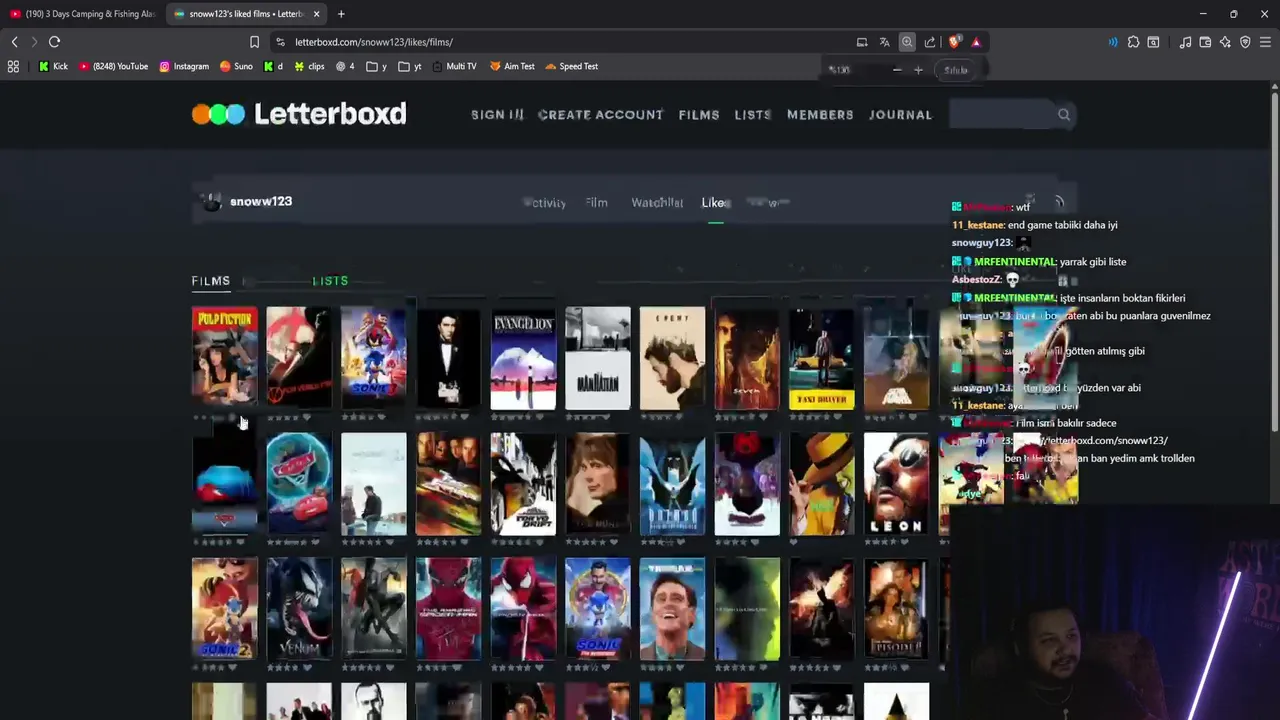Open the Evangelion poster

click(x=523, y=358)
